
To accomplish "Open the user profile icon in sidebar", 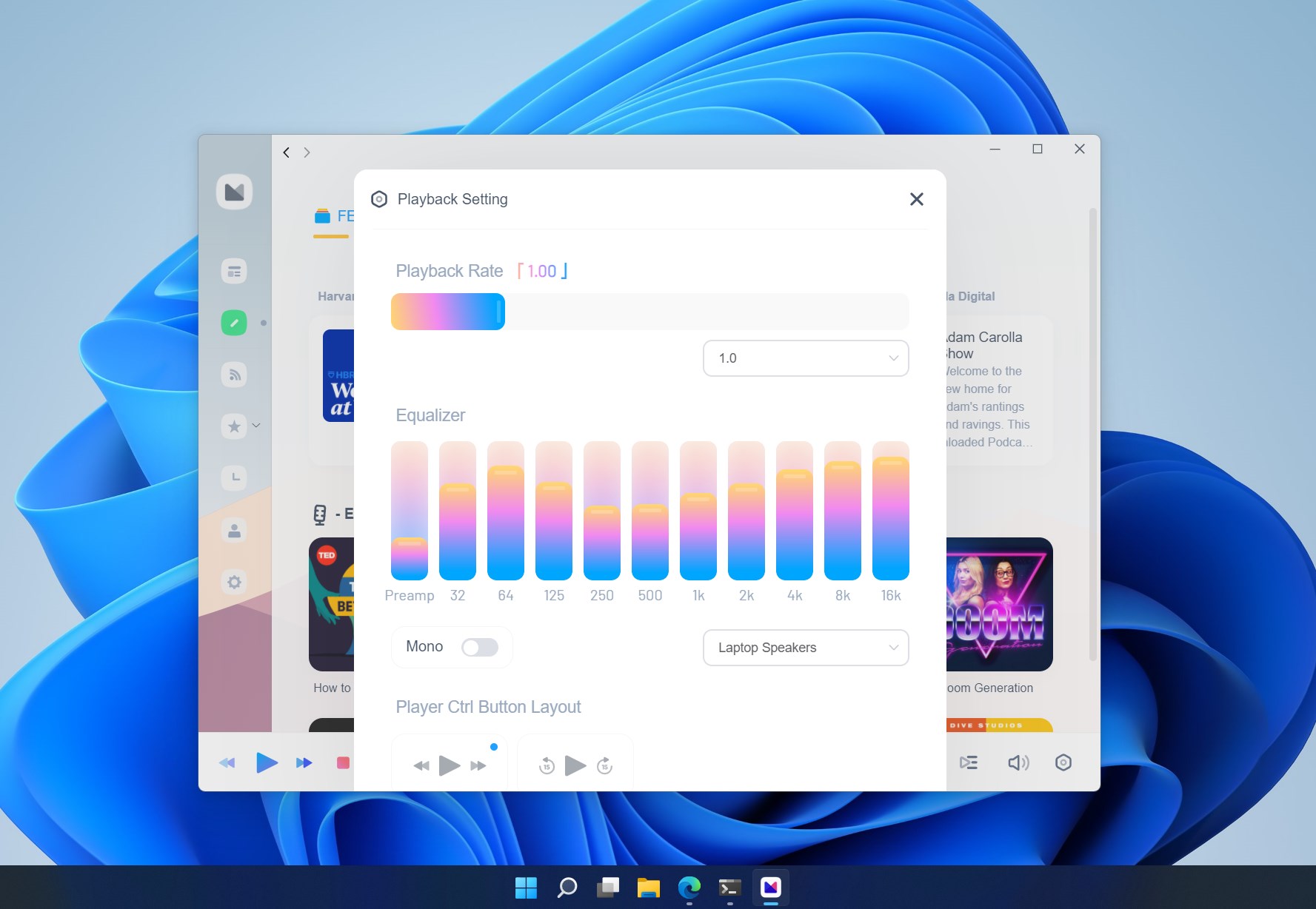I will [234, 530].
